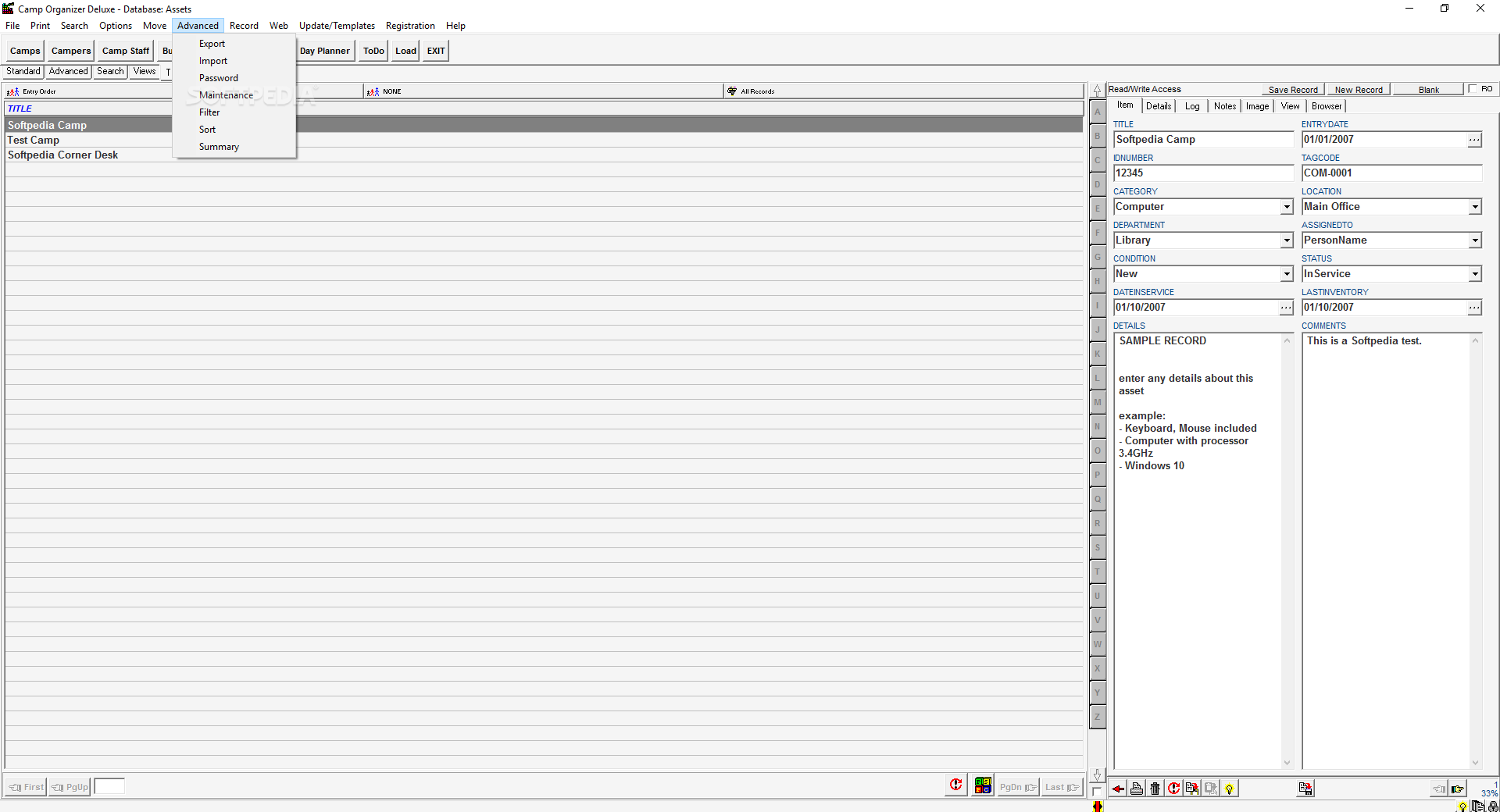Click the up arrow above alphabet index

click(x=1098, y=91)
